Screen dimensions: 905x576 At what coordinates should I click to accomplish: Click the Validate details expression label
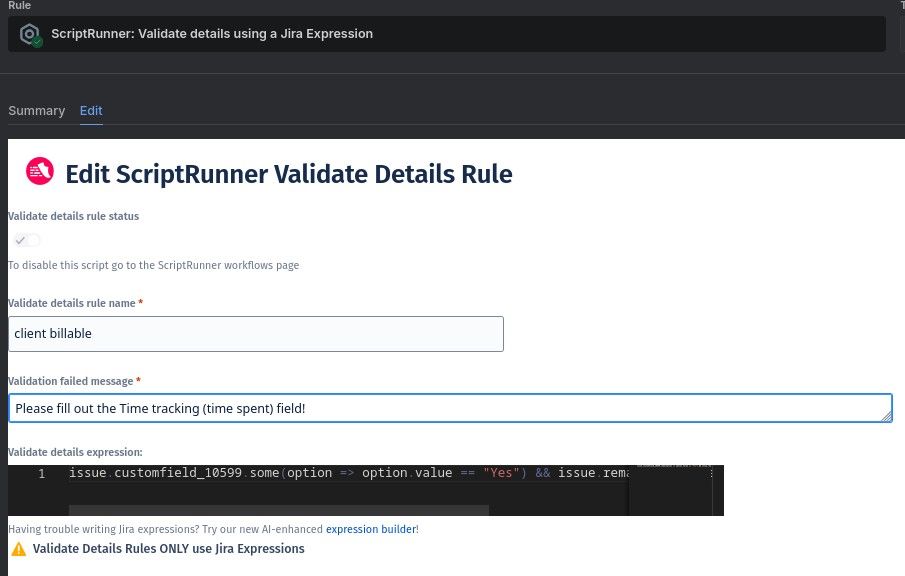click(75, 452)
